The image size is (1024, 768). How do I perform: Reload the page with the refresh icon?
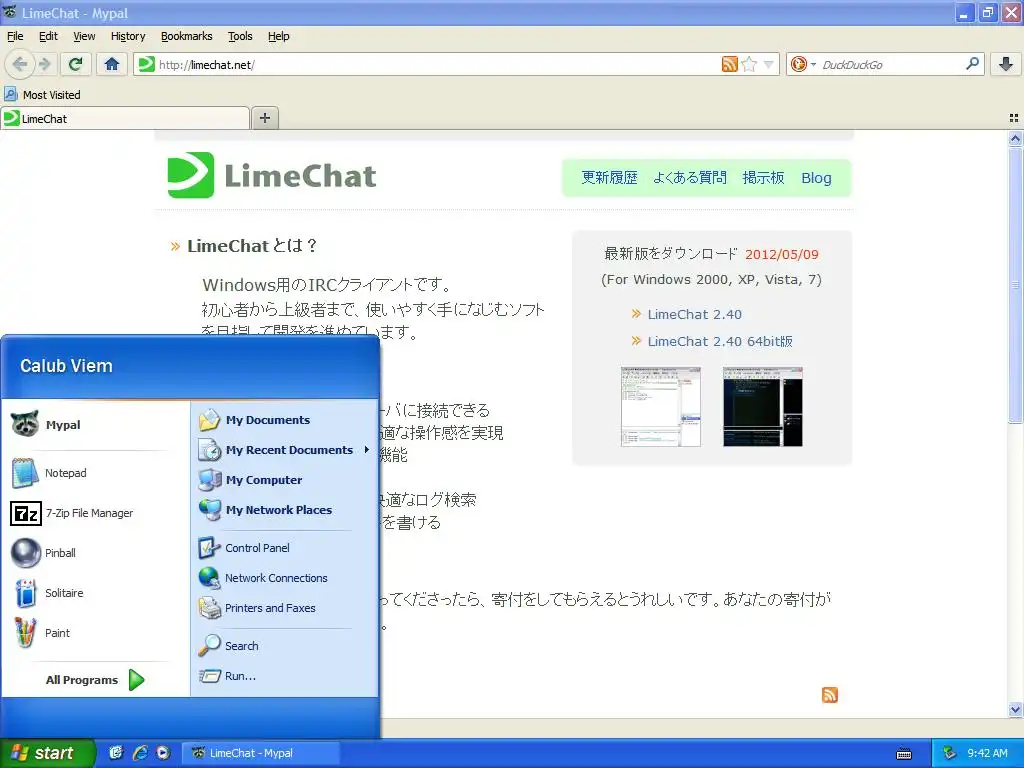[x=75, y=64]
